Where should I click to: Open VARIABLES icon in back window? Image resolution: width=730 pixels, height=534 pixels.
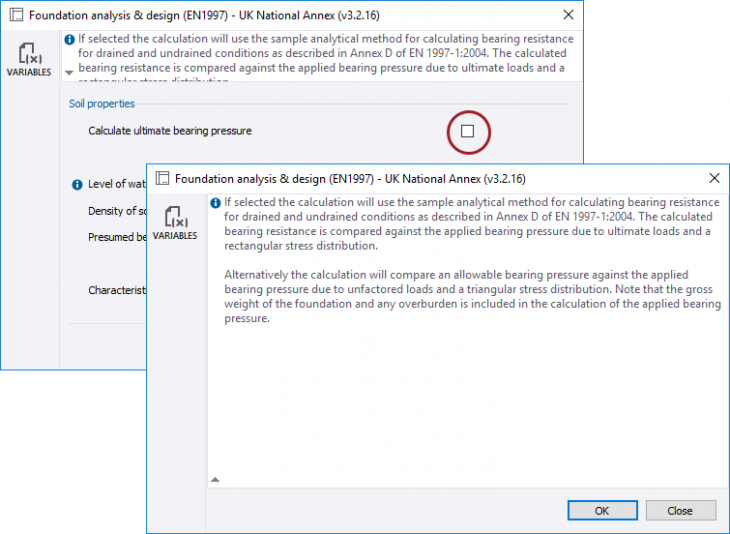coord(29,60)
